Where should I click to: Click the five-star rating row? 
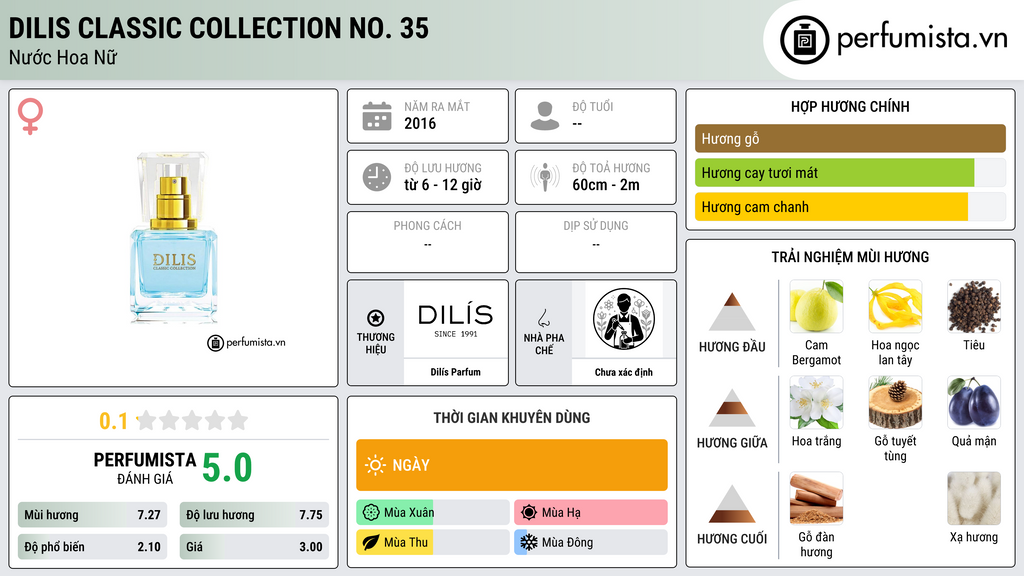point(193,420)
